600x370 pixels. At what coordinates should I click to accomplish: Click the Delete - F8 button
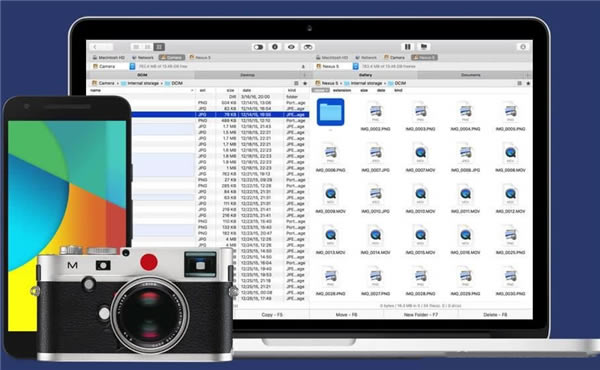495,315
